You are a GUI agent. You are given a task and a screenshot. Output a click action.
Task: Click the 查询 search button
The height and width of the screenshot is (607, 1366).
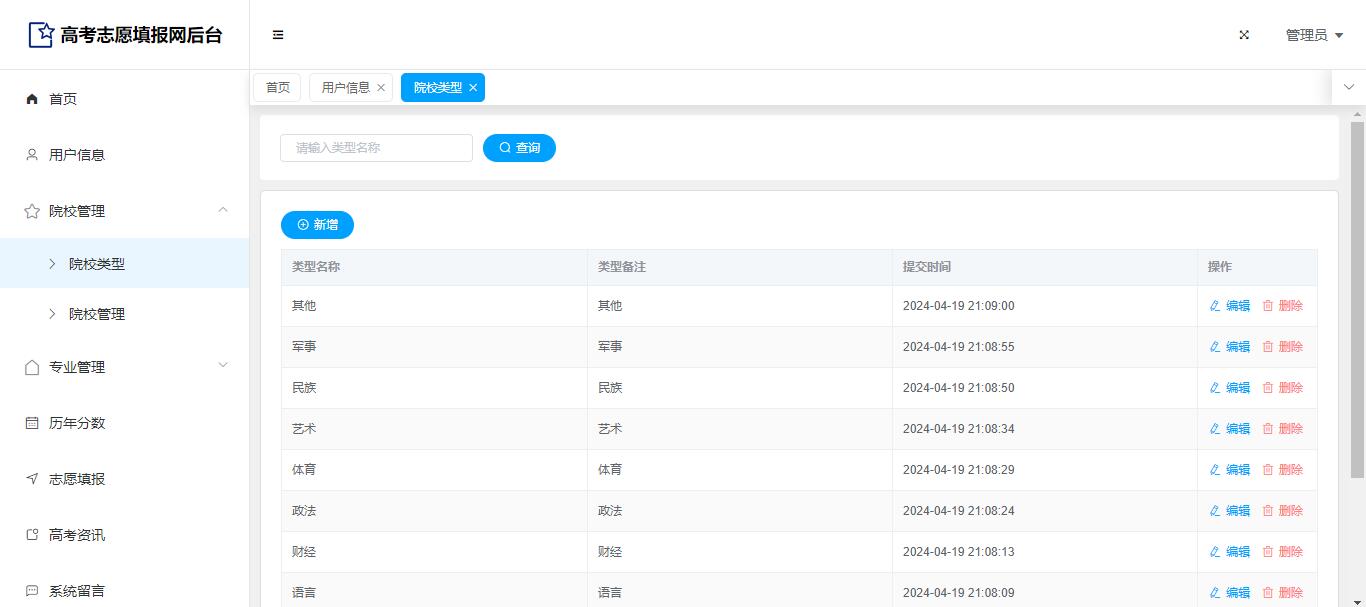[519, 148]
